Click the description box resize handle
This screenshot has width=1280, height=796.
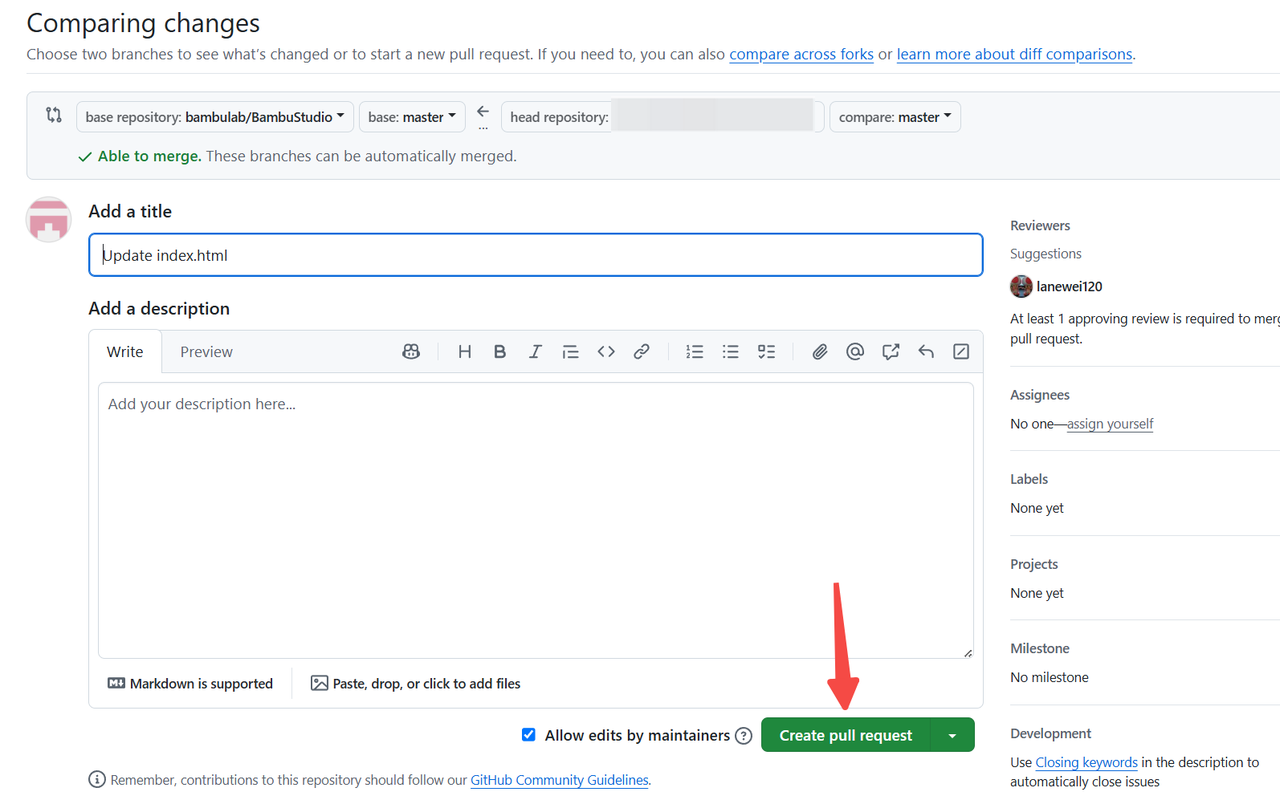[x=967, y=652]
